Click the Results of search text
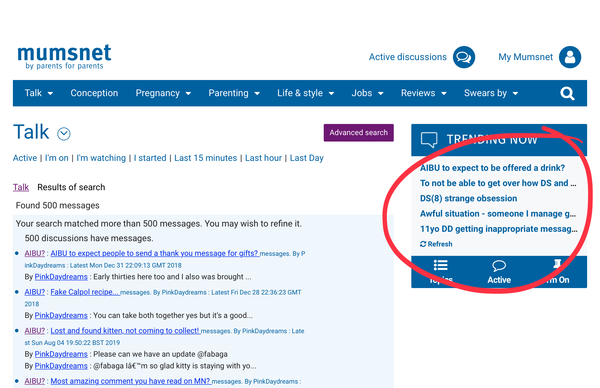 click(71, 187)
